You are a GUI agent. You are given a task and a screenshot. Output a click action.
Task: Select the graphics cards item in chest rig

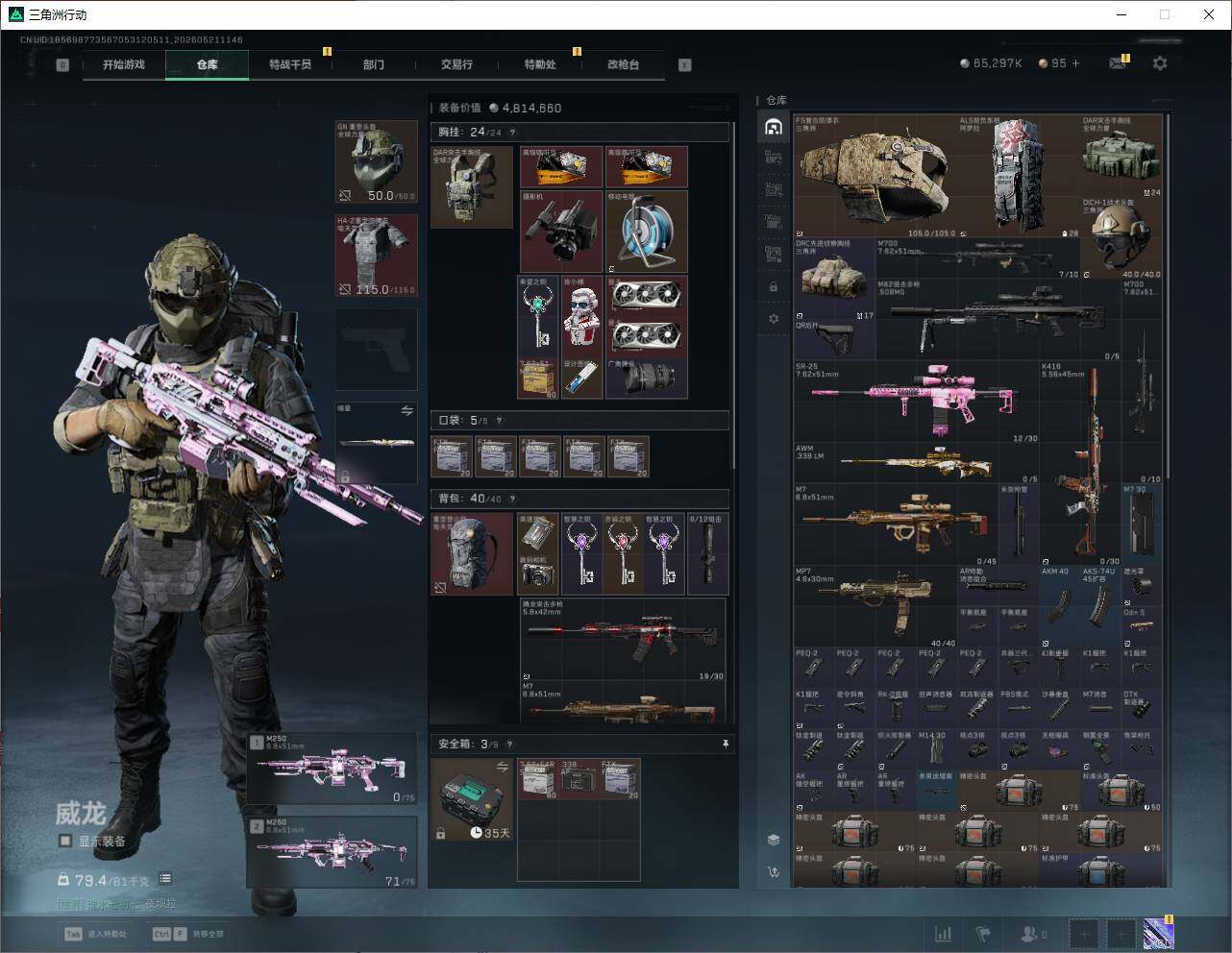coord(647,317)
